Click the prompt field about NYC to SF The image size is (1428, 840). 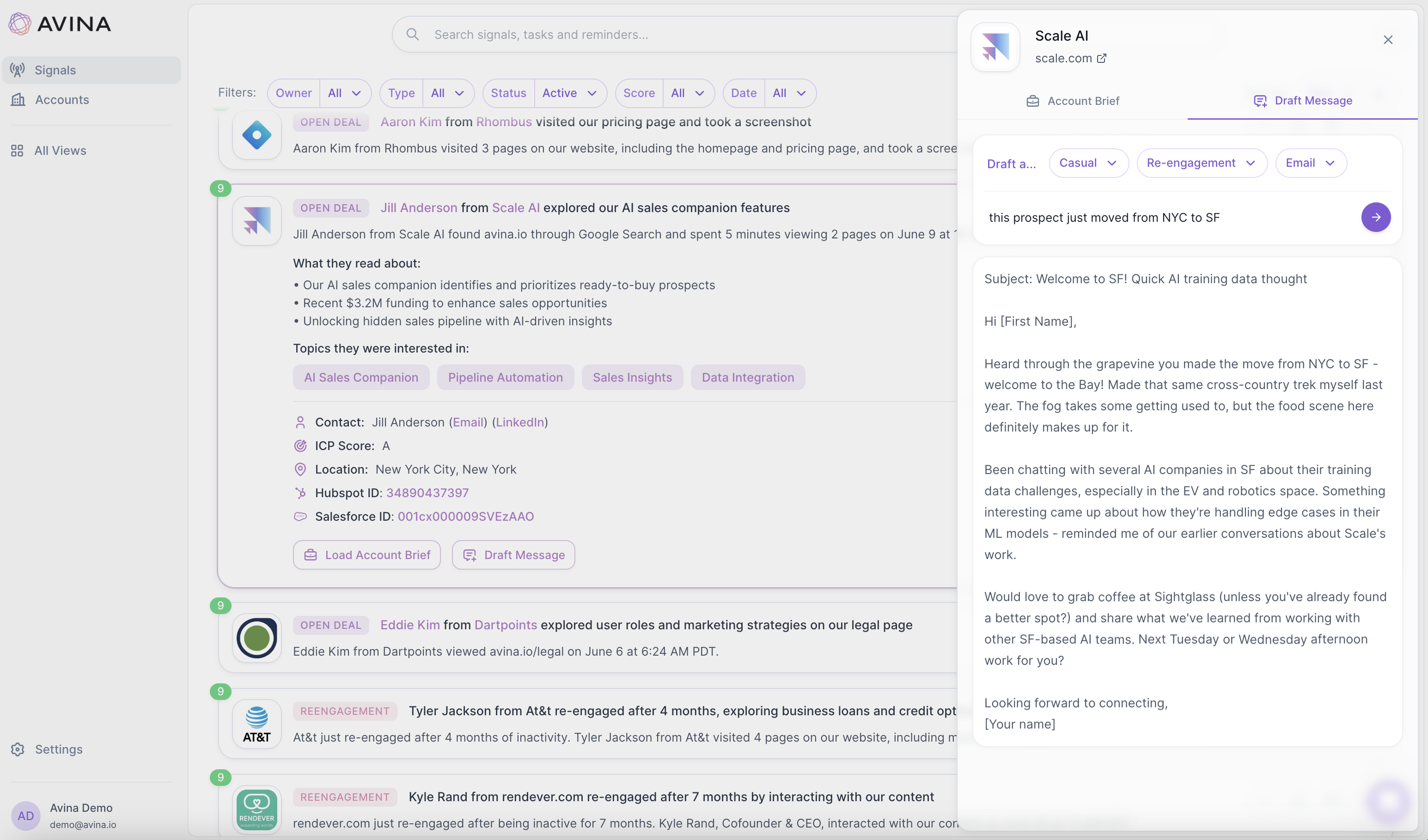click(x=1170, y=218)
